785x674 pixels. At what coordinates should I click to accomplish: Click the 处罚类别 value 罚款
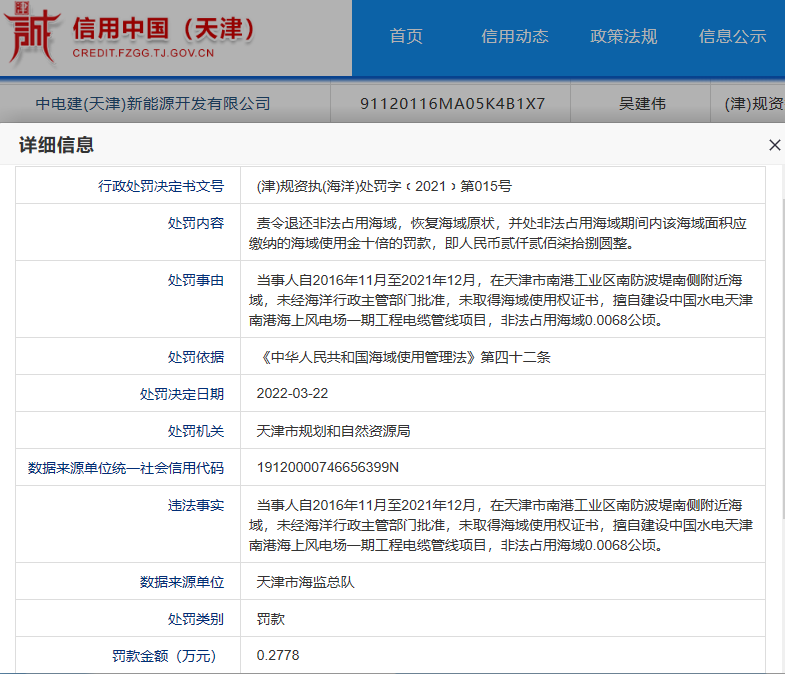tap(271, 619)
